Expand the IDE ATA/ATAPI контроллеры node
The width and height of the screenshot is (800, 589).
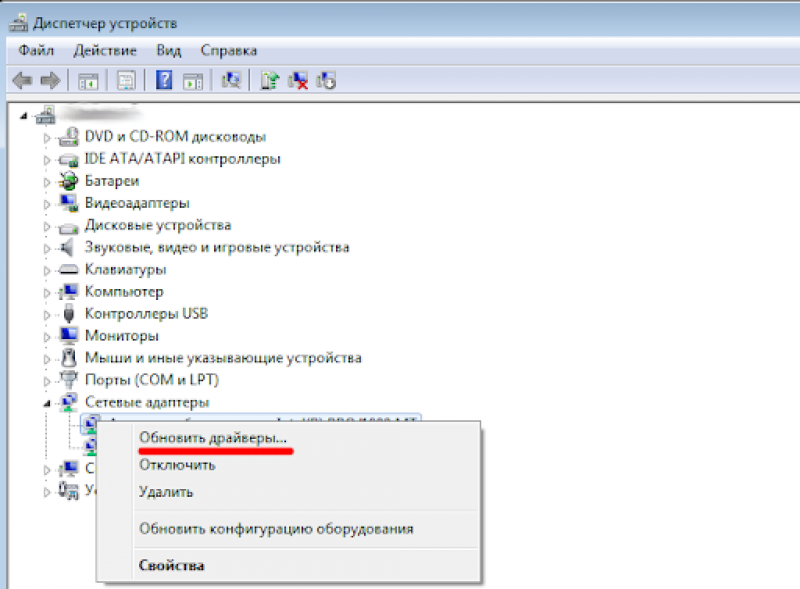(47, 160)
